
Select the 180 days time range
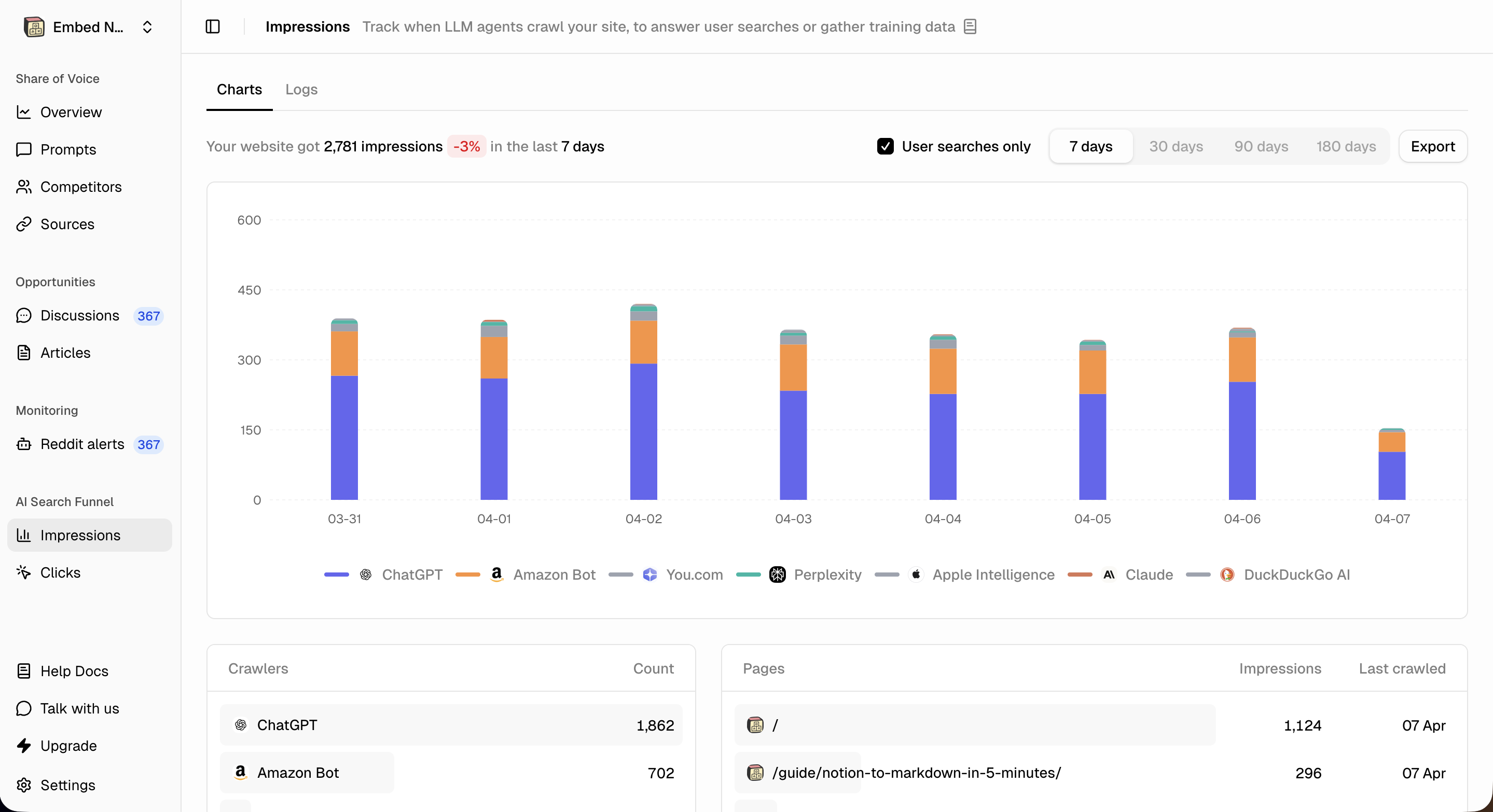(x=1346, y=146)
